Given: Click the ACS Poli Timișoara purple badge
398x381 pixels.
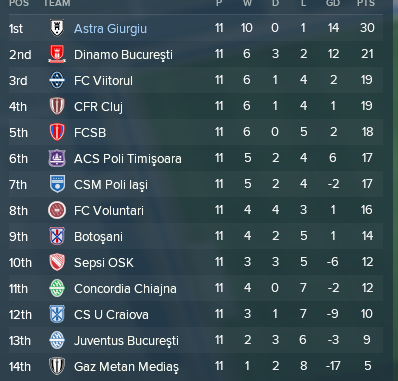Looking at the screenshot, I should pos(57,158).
